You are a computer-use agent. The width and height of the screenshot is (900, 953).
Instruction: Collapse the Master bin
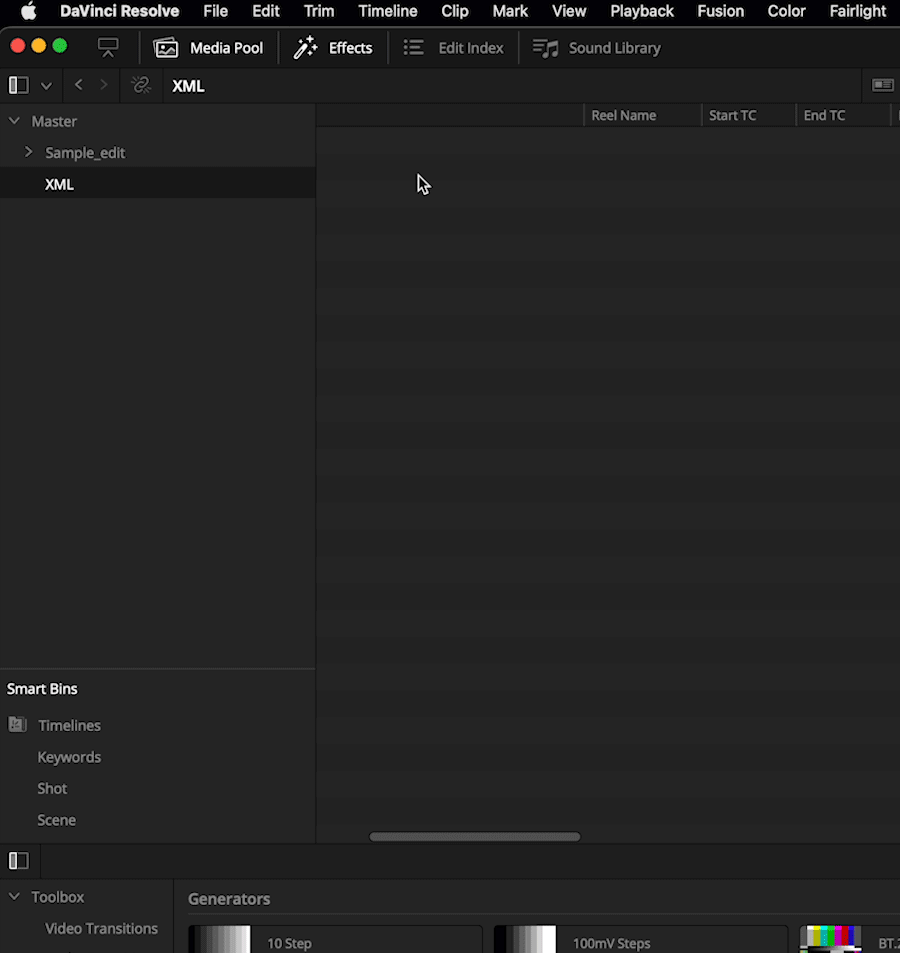tap(14, 121)
